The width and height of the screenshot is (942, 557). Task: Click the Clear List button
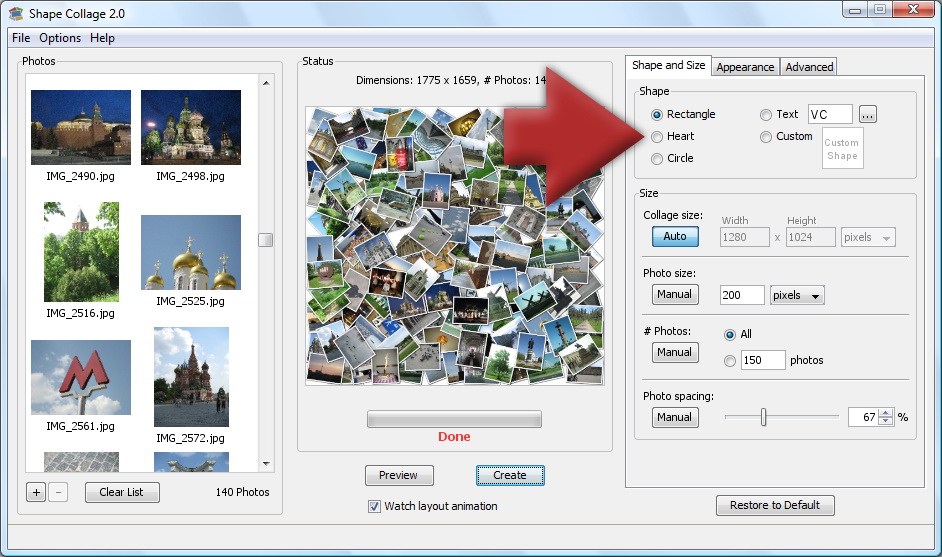click(122, 492)
